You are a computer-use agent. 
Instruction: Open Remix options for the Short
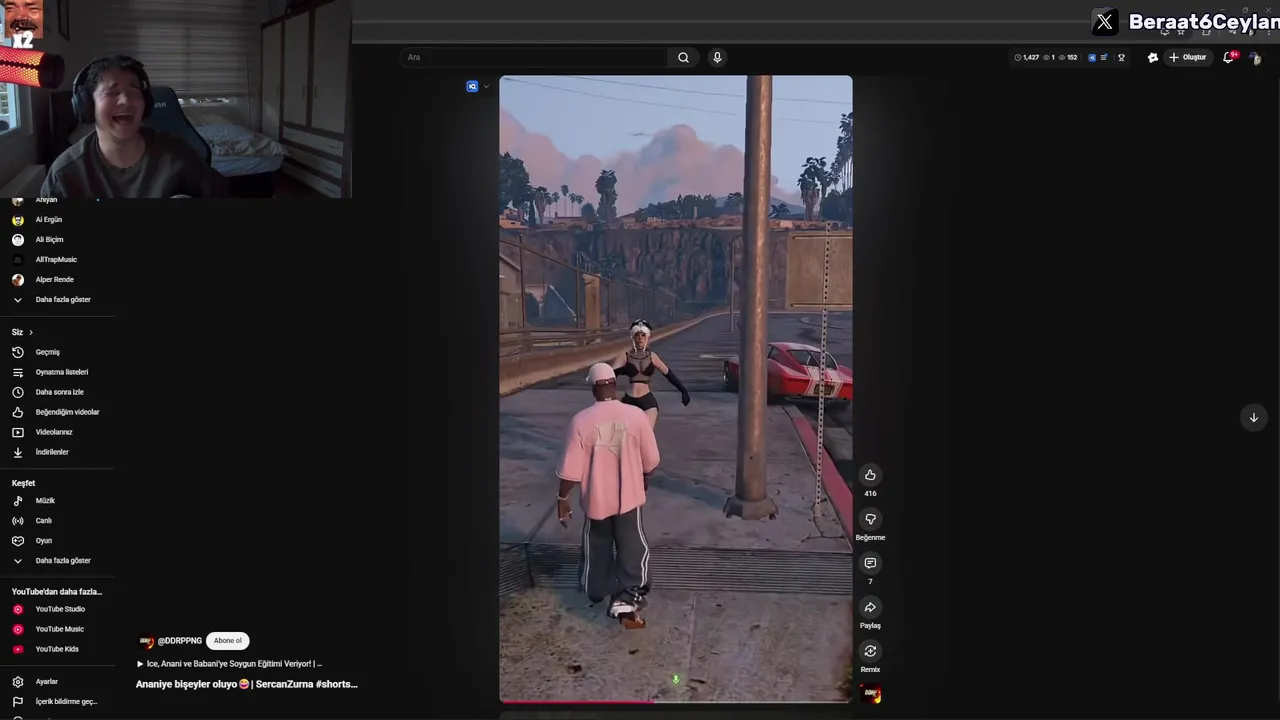tap(870, 651)
